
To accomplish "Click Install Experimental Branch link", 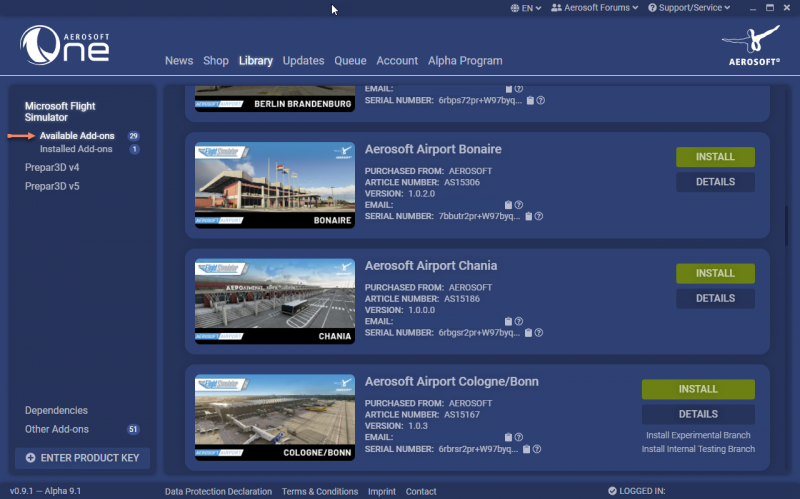I will pos(698,435).
